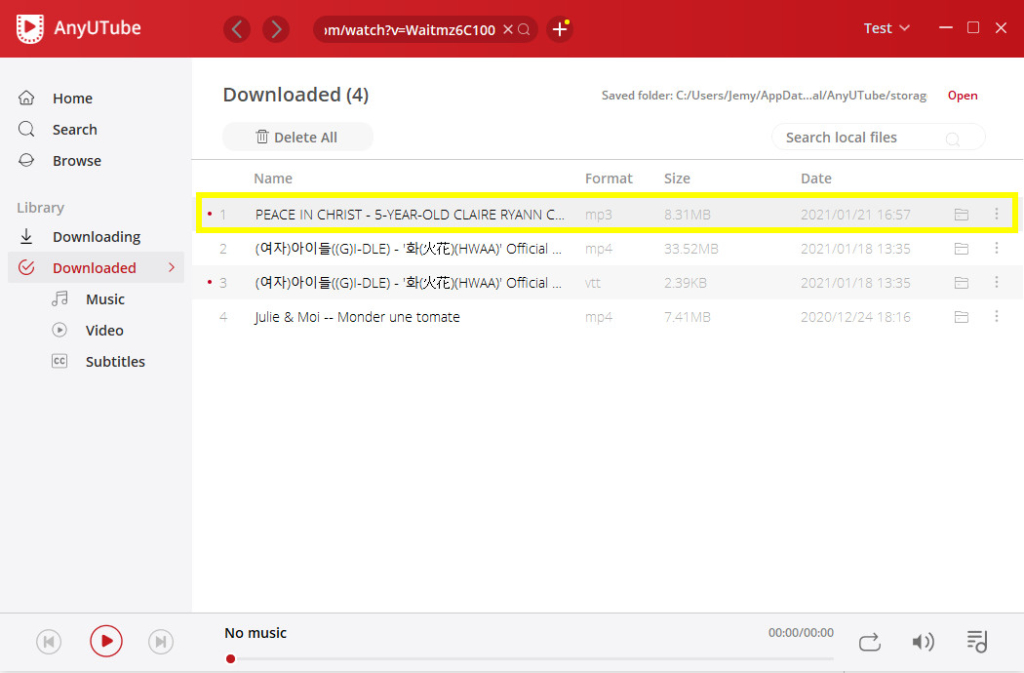Go forward with the right arrow button
The width and height of the screenshot is (1024, 673).
276,29
